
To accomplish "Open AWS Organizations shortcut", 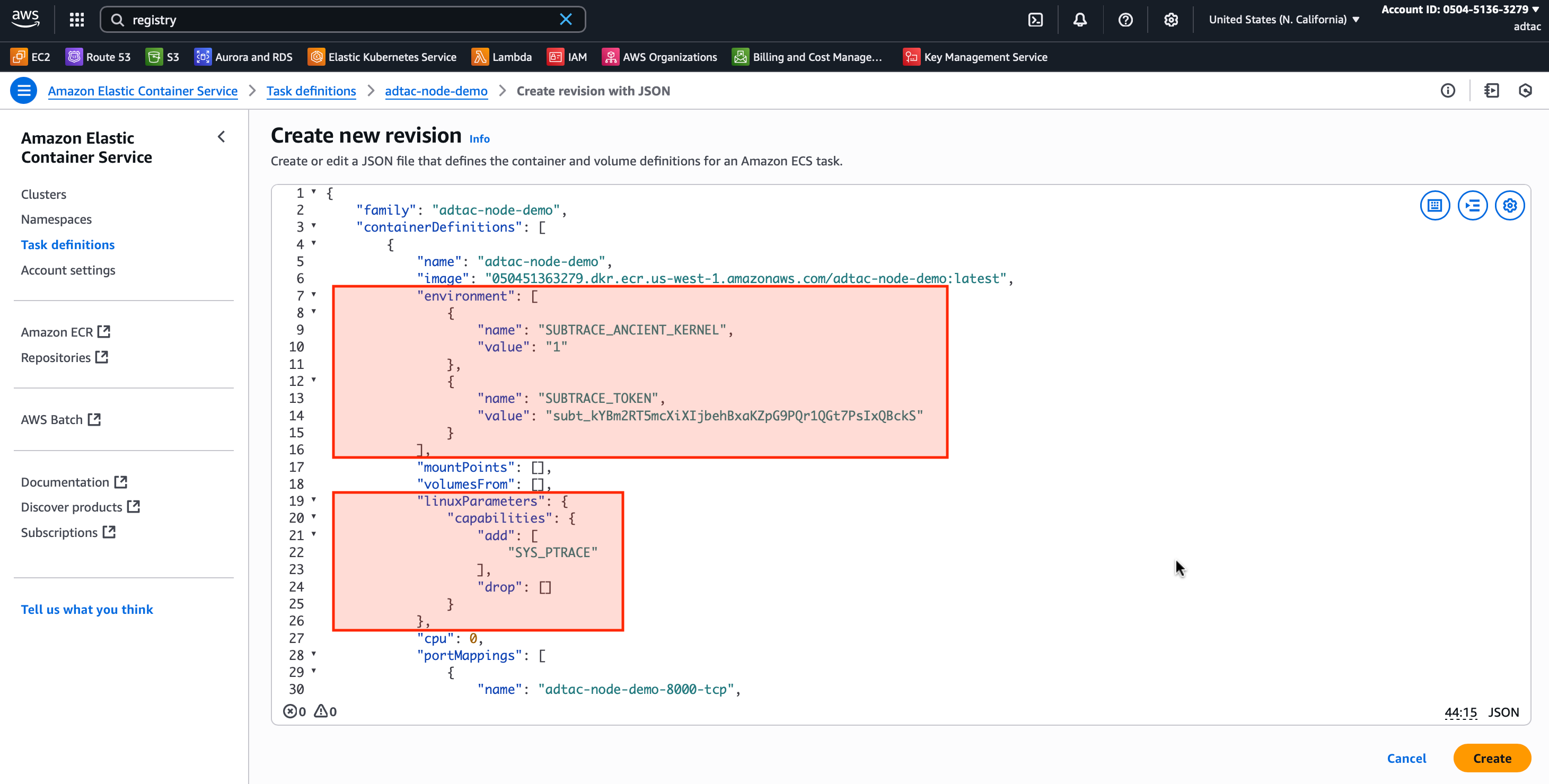I will tap(659, 57).
